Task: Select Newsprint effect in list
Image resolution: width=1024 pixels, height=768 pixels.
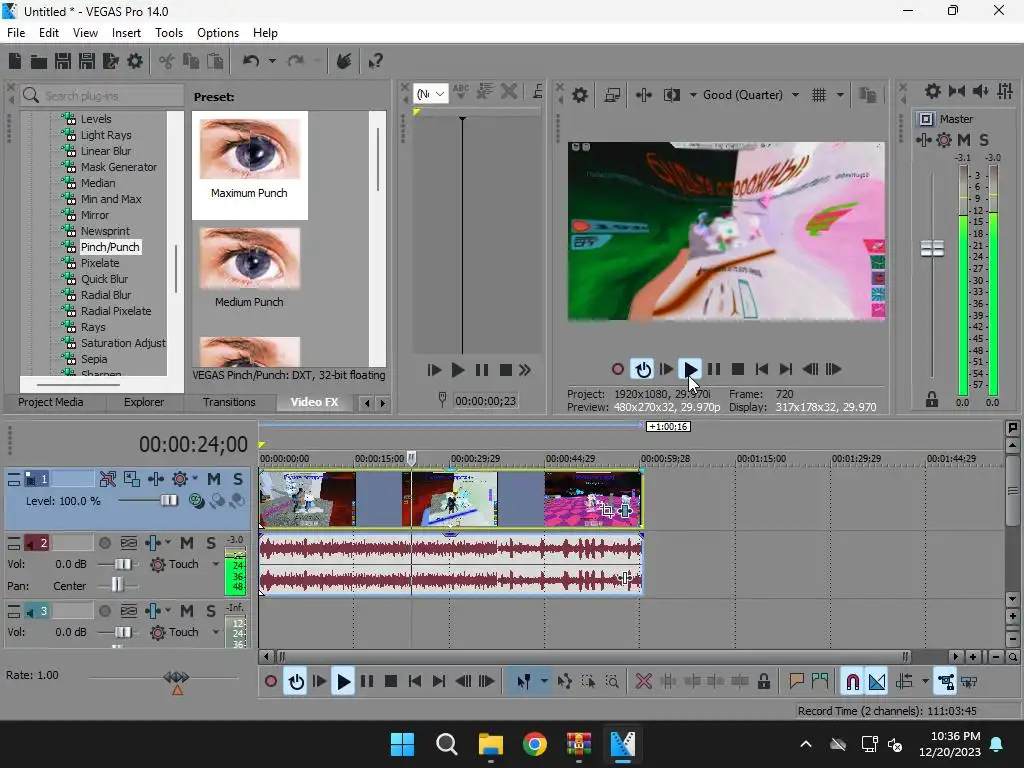Action: (x=105, y=231)
